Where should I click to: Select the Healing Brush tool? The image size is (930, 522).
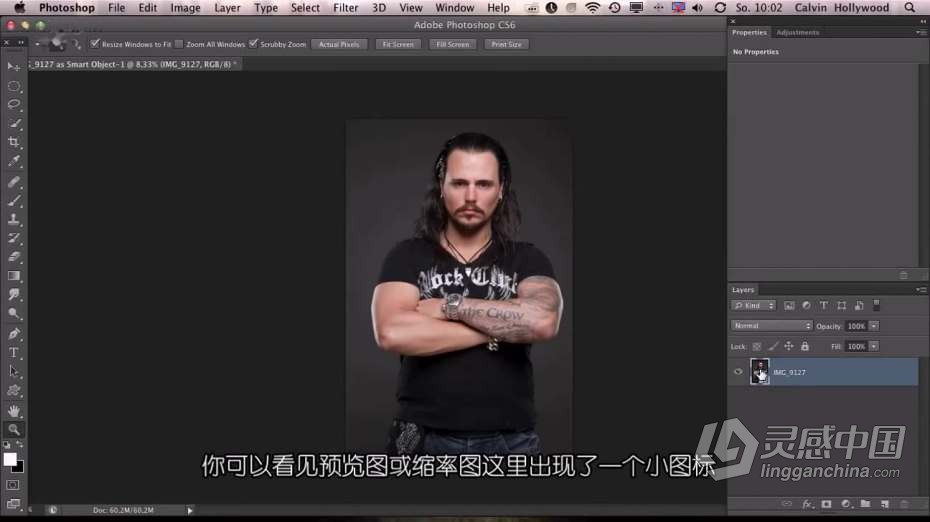coord(14,182)
